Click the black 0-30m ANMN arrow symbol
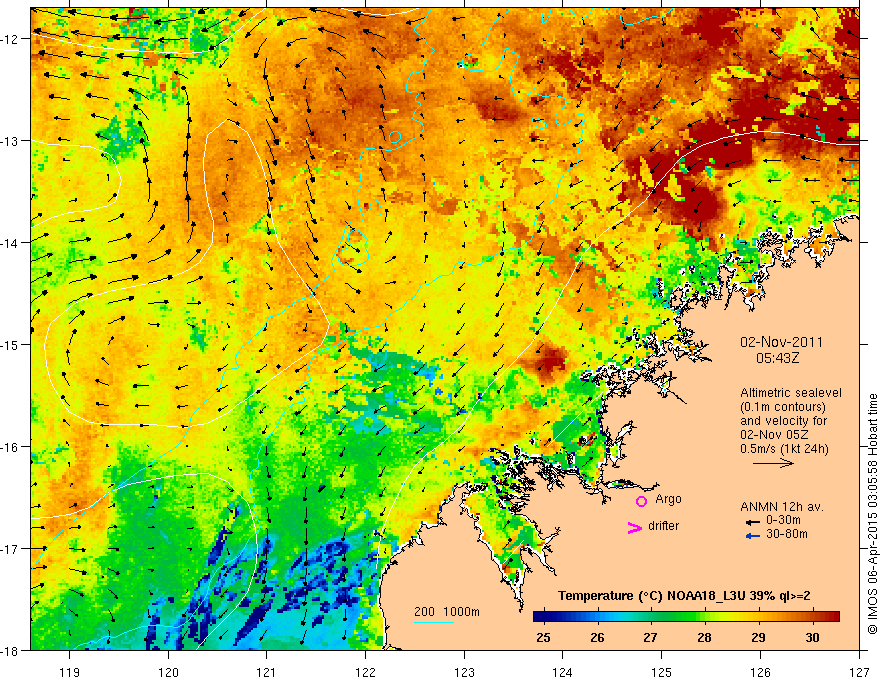This screenshot has width=880, height=680. 752,522
